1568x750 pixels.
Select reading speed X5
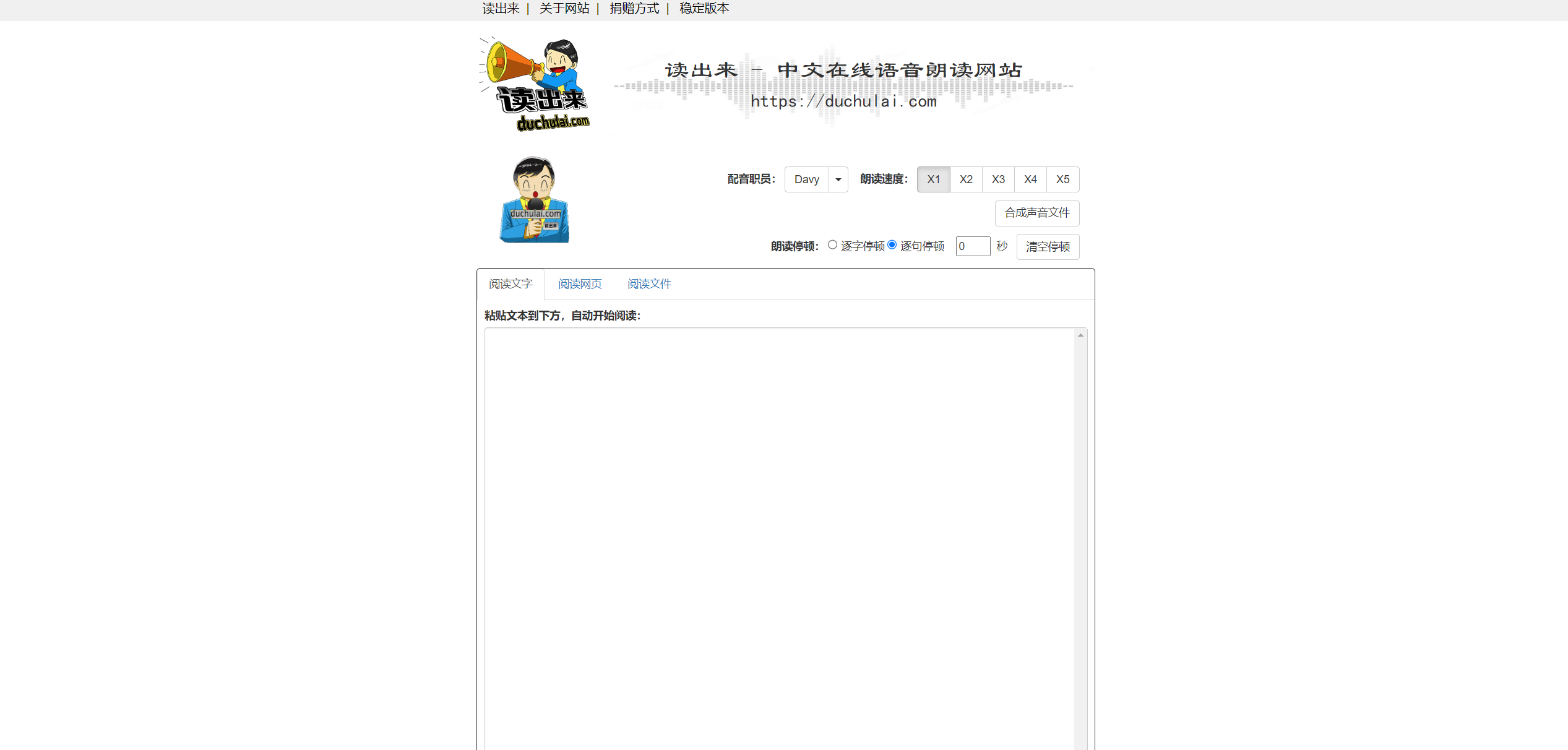click(x=1062, y=179)
